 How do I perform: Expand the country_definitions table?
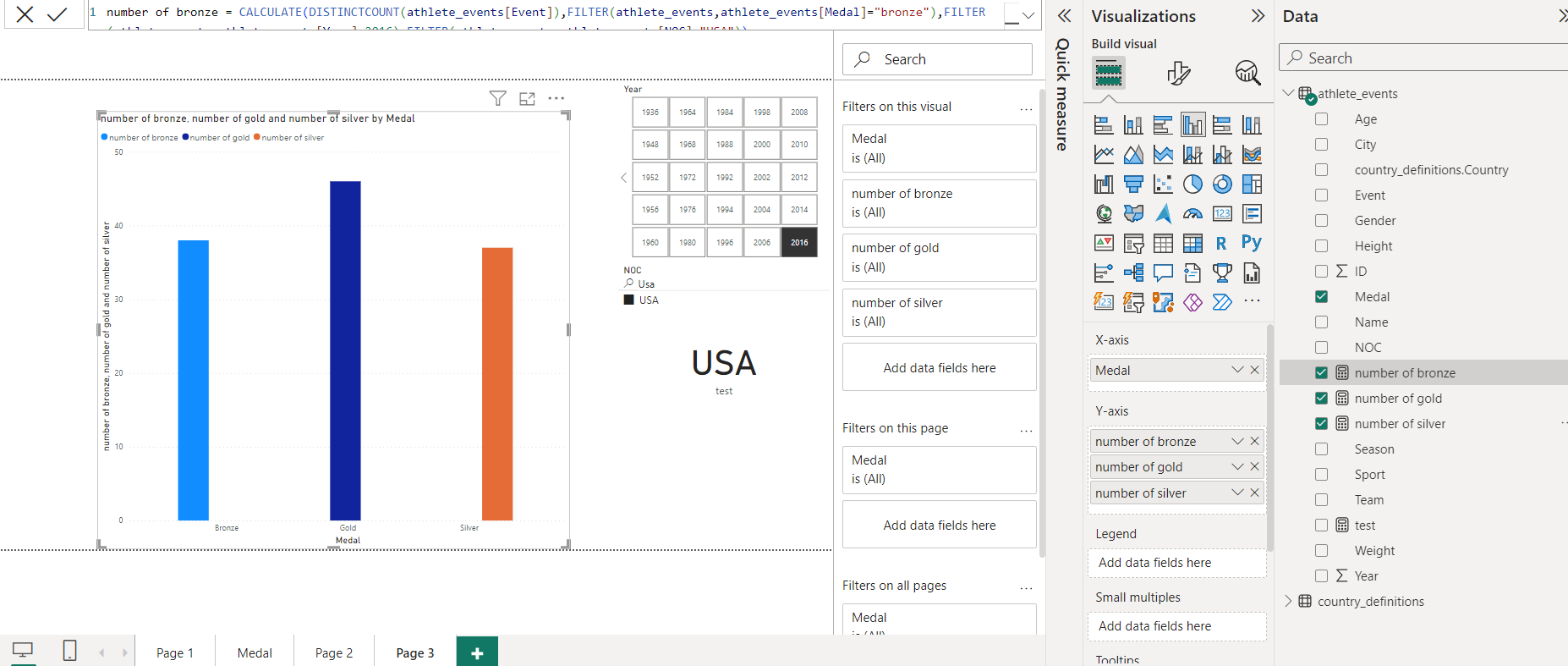(1288, 601)
